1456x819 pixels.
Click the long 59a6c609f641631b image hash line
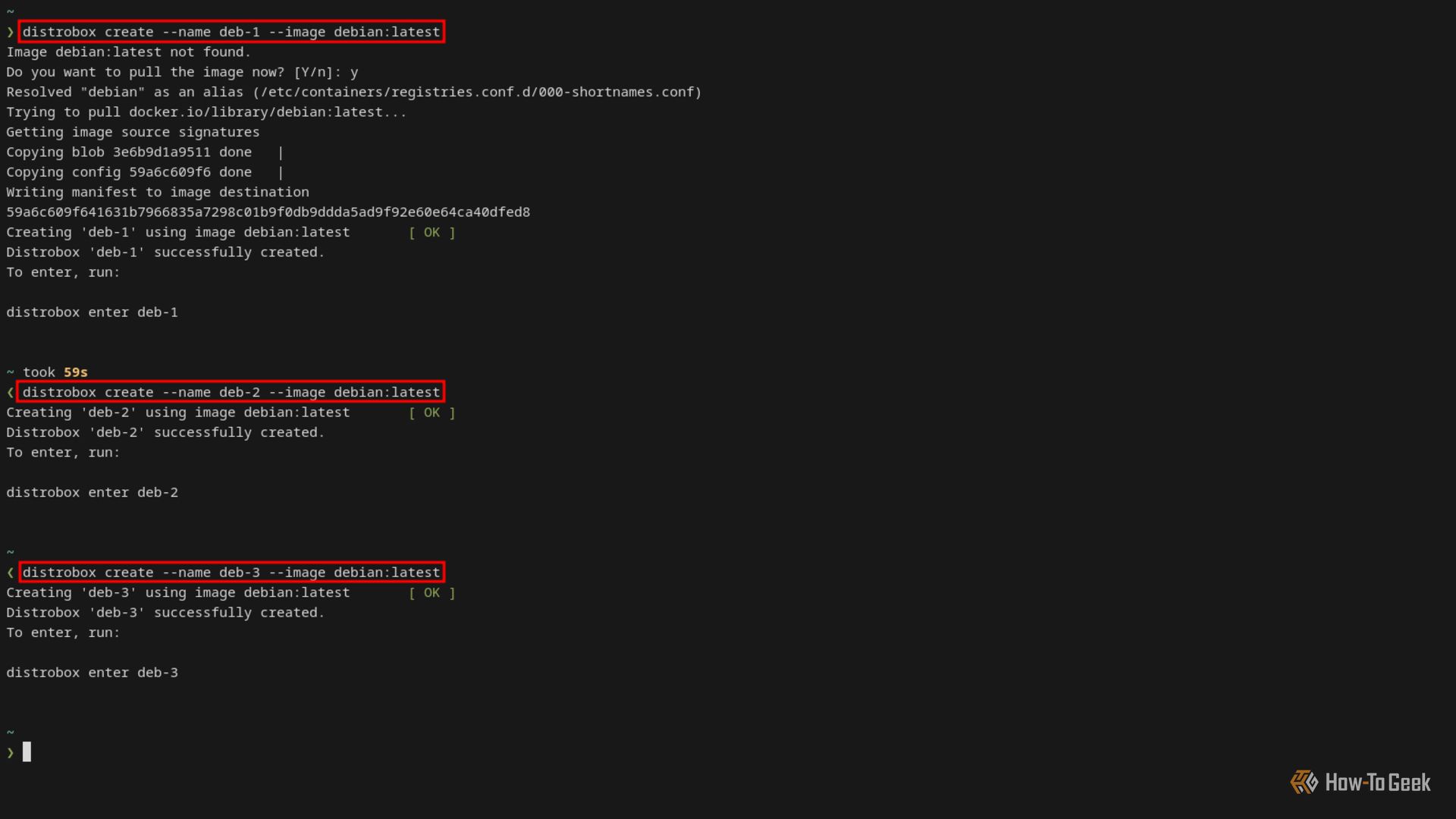coord(268,212)
